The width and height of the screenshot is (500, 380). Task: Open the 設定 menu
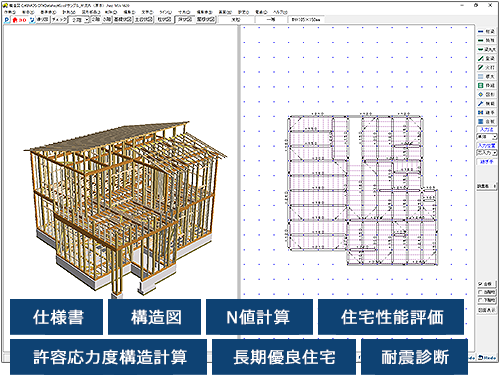[243, 12]
